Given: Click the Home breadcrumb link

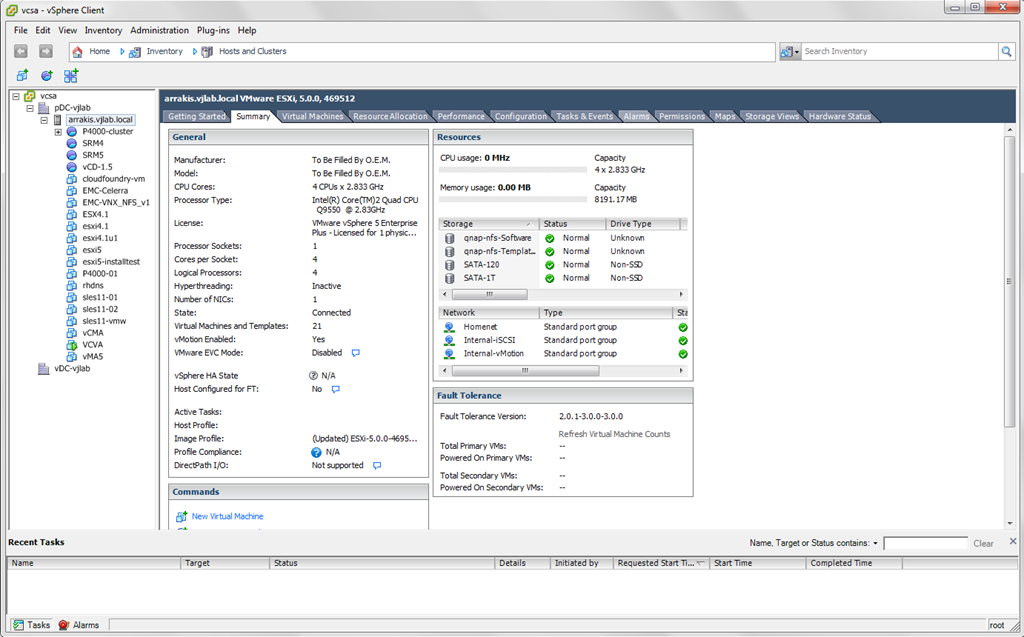Looking at the screenshot, I should pyautogui.click(x=99, y=51).
